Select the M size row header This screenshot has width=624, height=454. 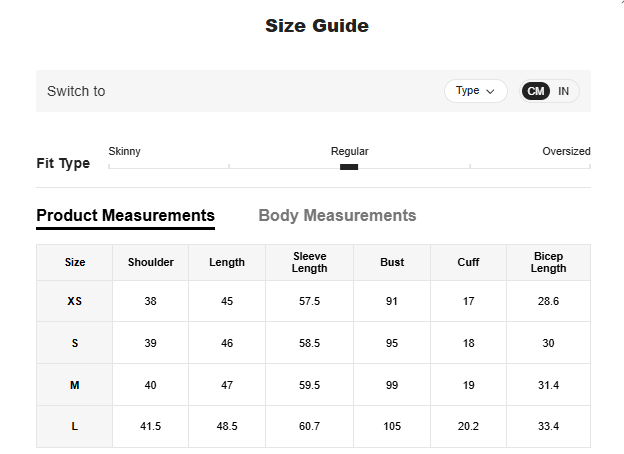75,385
